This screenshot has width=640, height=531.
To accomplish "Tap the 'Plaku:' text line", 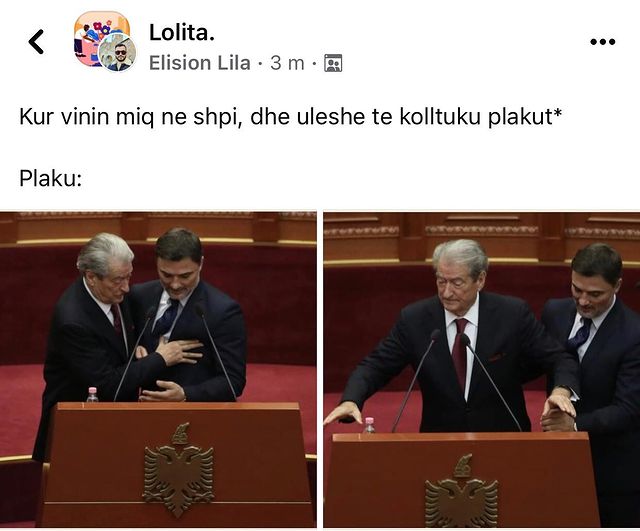I will click(51, 178).
